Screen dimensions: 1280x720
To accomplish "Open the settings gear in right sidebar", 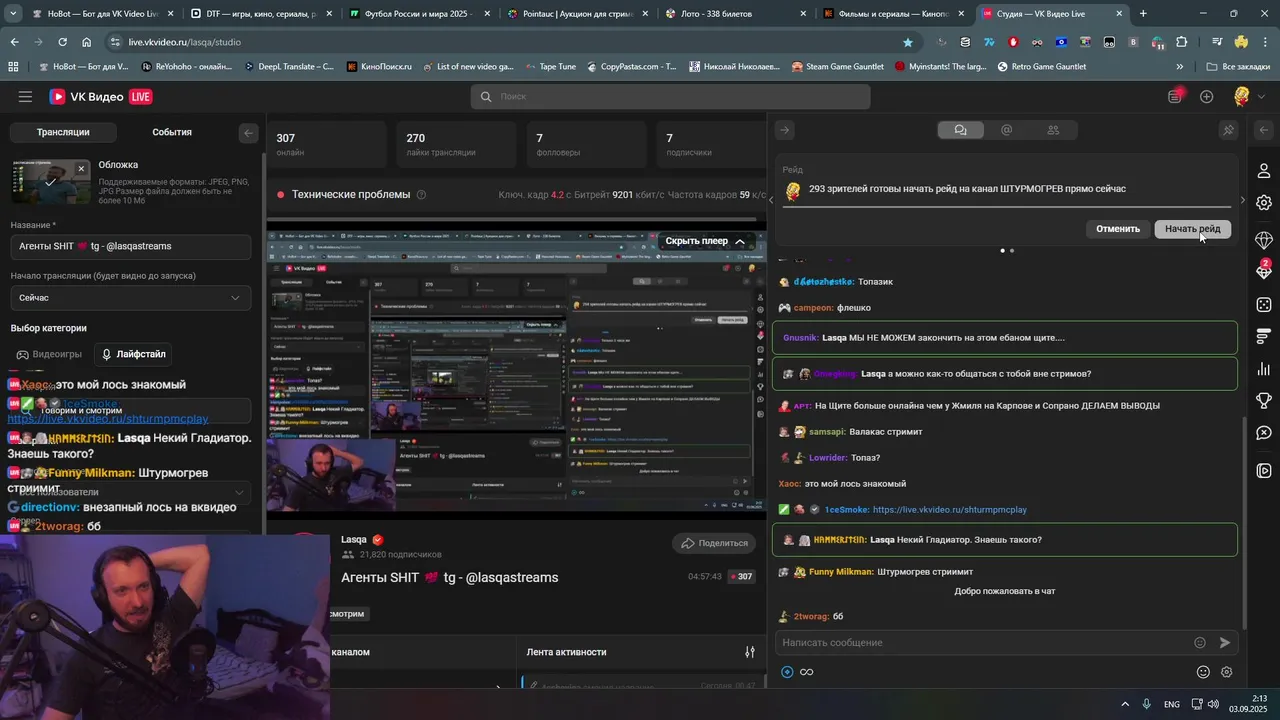I will pos(1264,203).
